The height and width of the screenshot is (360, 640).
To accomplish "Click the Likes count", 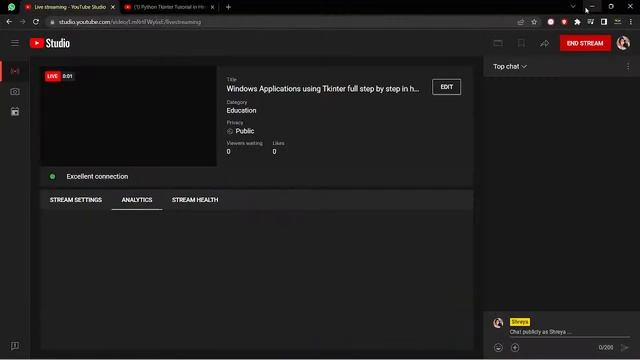I will 274,151.
